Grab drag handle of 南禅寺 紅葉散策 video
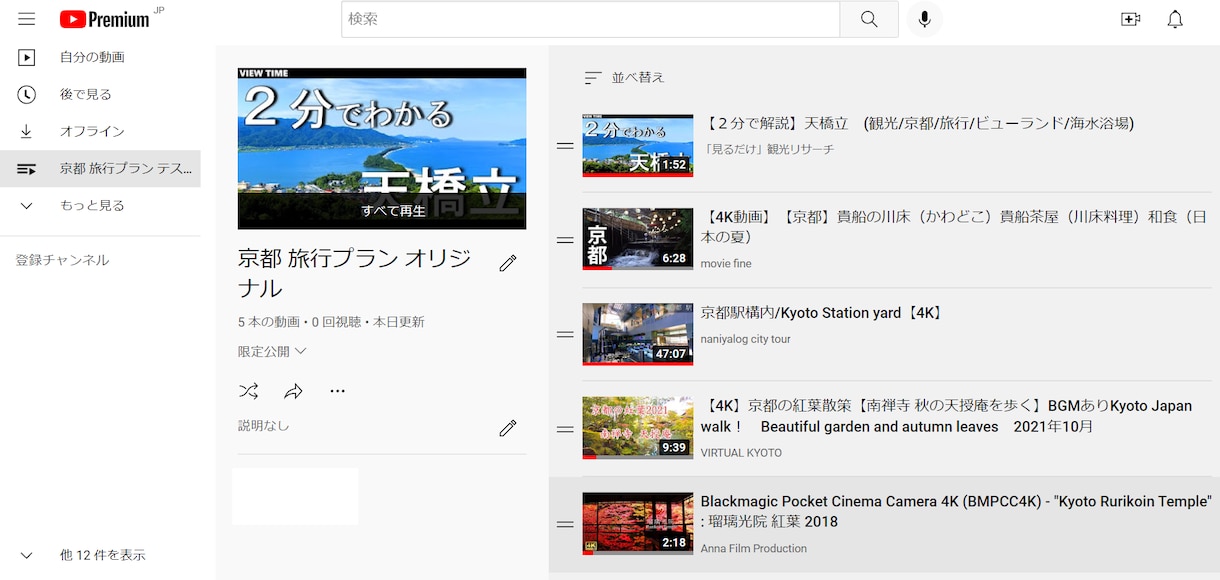 point(565,429)
